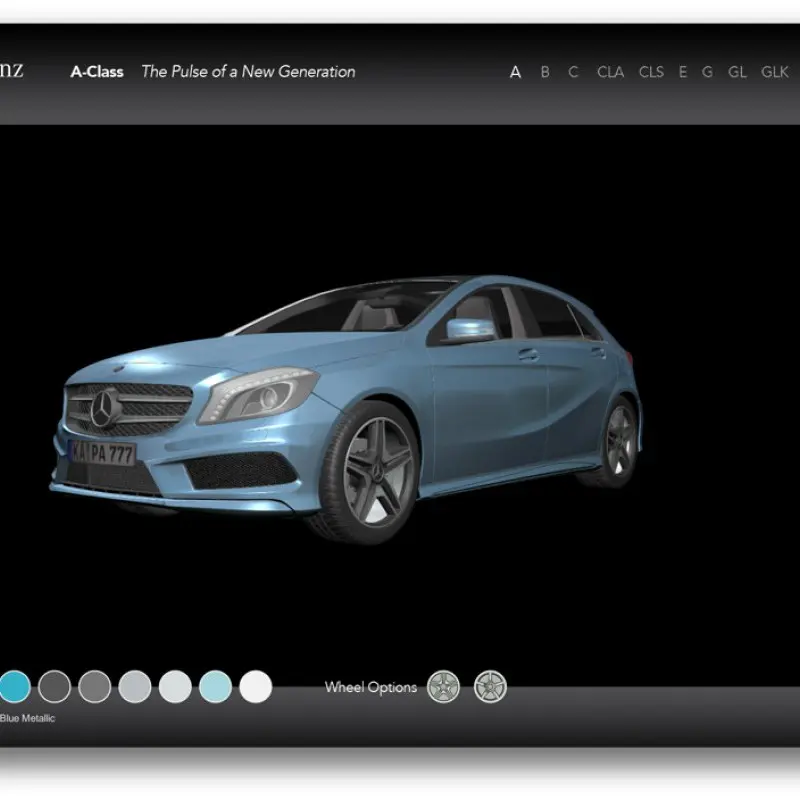The image size is (800, 800).
Task: Switch to the C model class
Action: pos(573,72)
